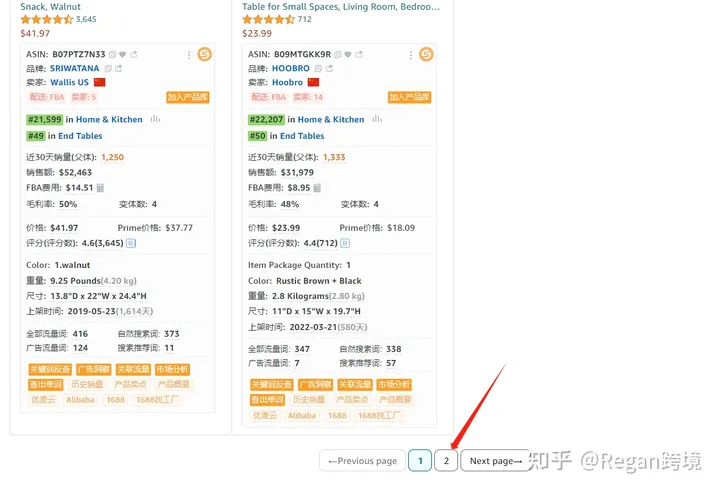720x492 pixels.
Task: Open the Wallis US seller link
Action: tap(69, 82)
